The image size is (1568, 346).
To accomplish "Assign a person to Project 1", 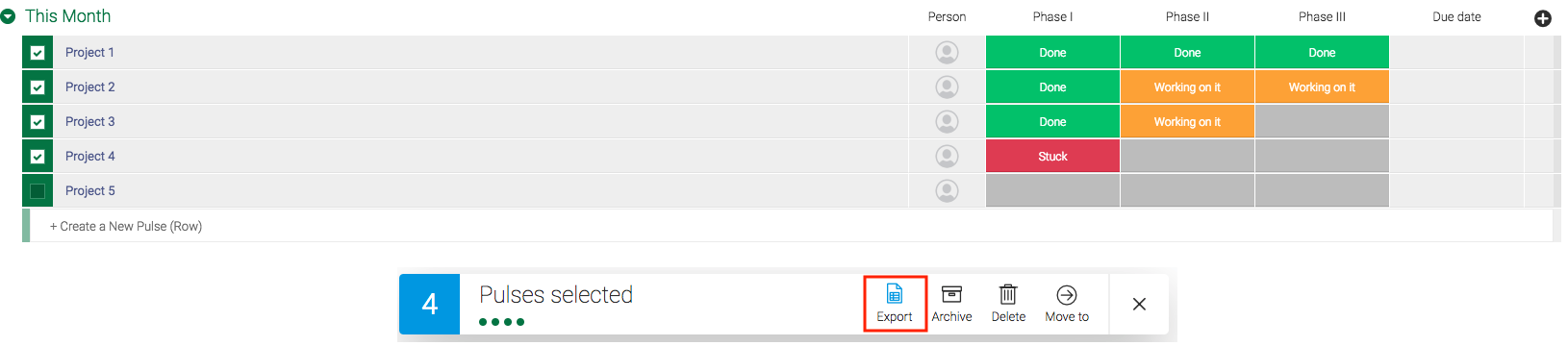I will (x=947, y=52).
